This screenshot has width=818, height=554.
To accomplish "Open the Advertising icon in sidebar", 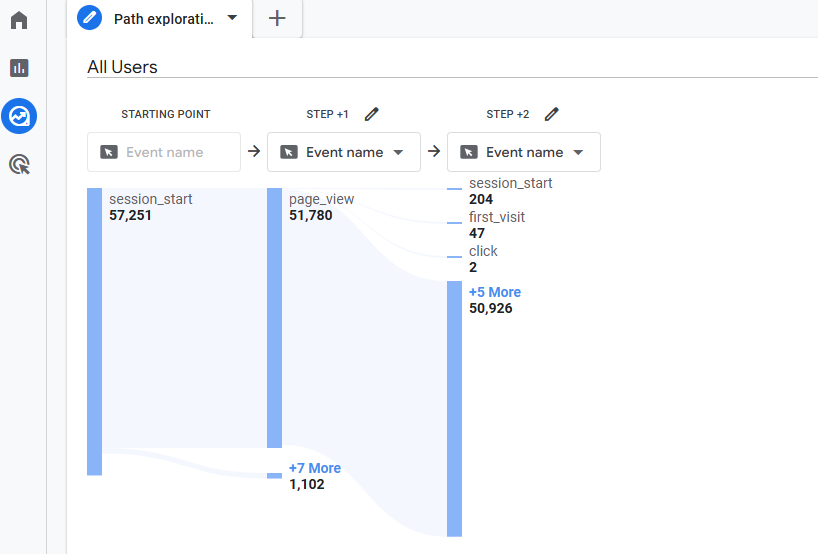I will [x=19, y=164].
